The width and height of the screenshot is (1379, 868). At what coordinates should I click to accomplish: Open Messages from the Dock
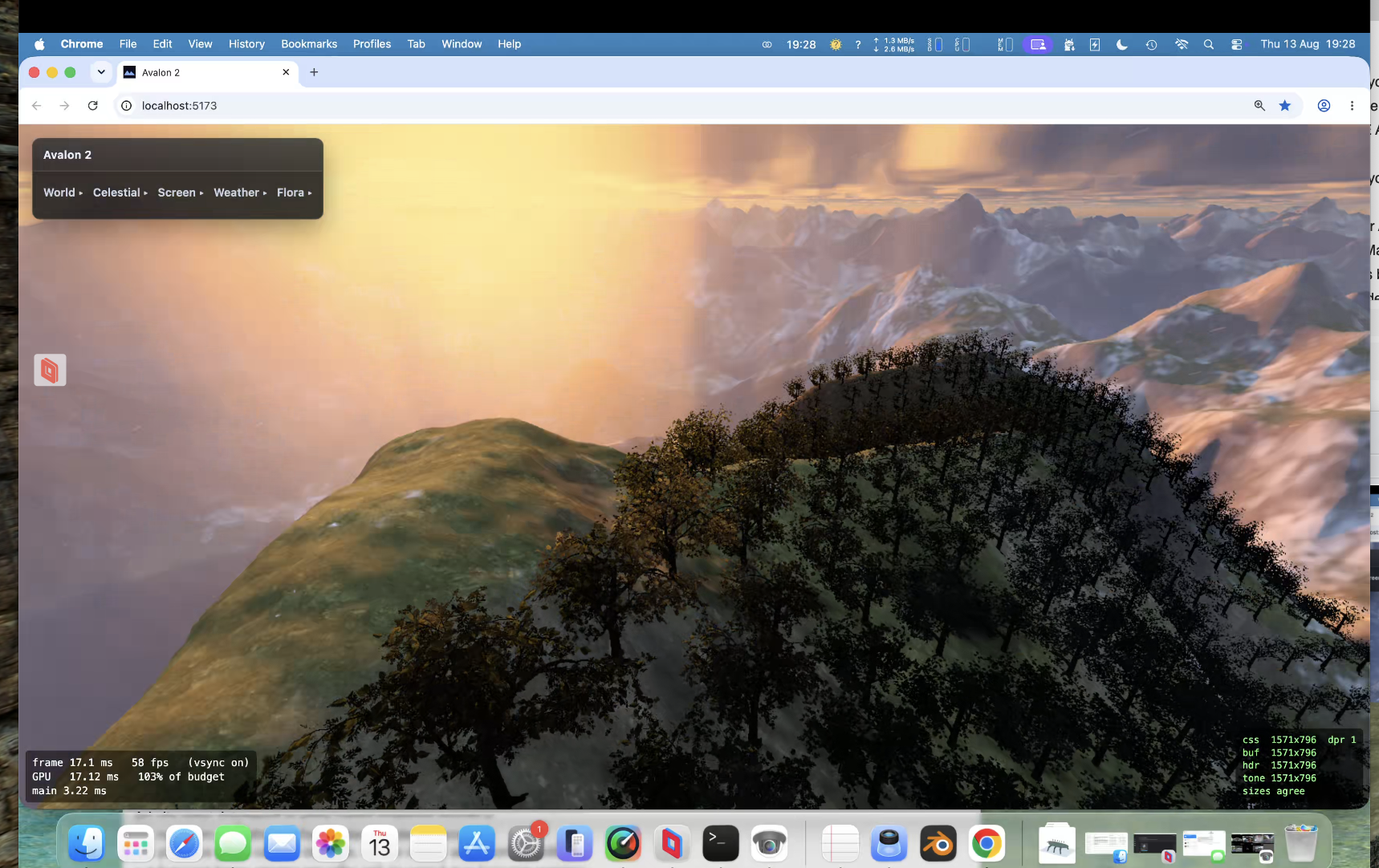233,844
